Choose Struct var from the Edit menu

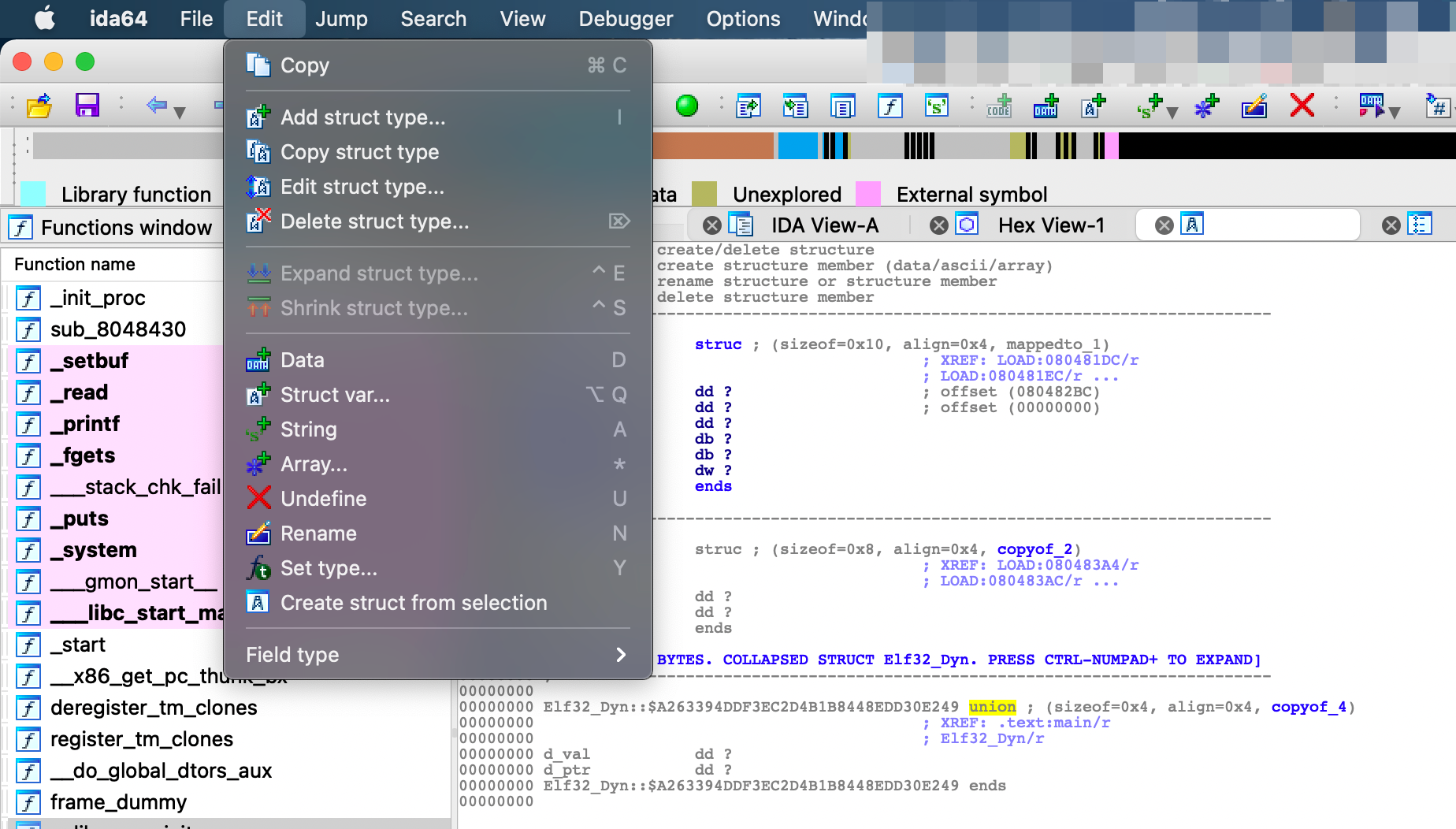pyautogui.click(x=437, y=395)
